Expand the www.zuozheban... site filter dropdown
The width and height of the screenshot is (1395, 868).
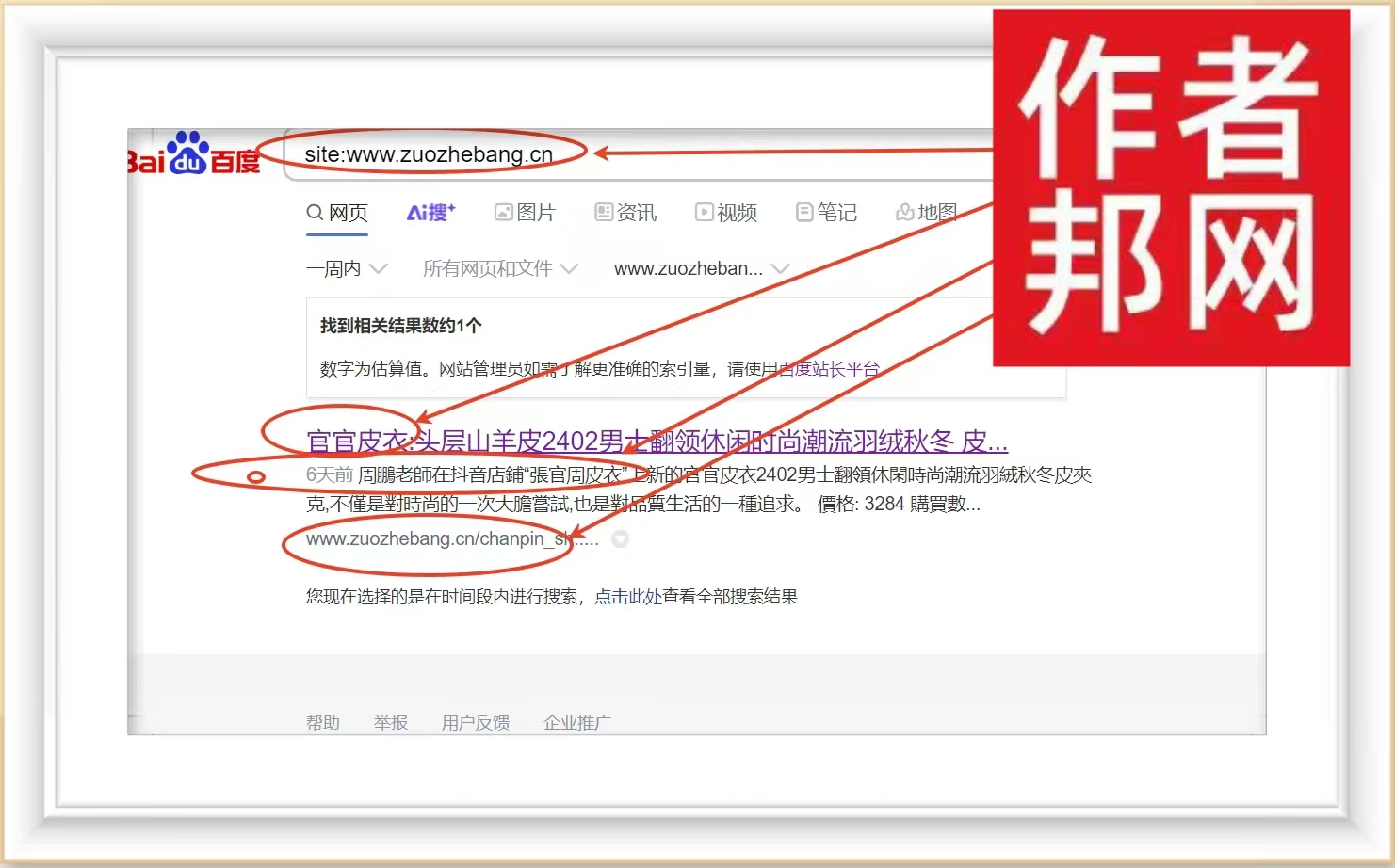coord(701,269)
